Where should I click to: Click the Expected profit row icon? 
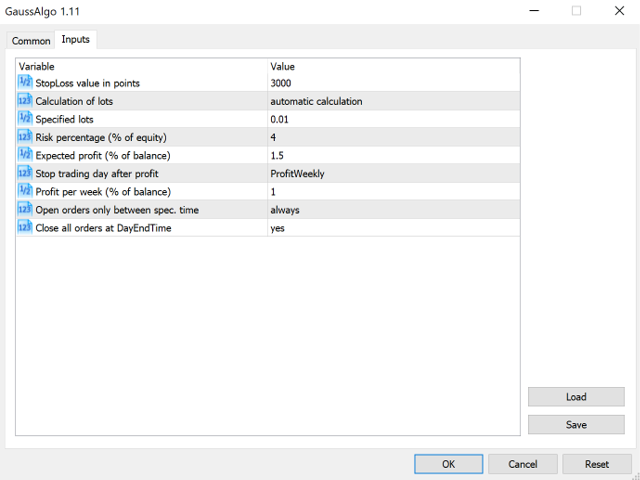(25, 155)
